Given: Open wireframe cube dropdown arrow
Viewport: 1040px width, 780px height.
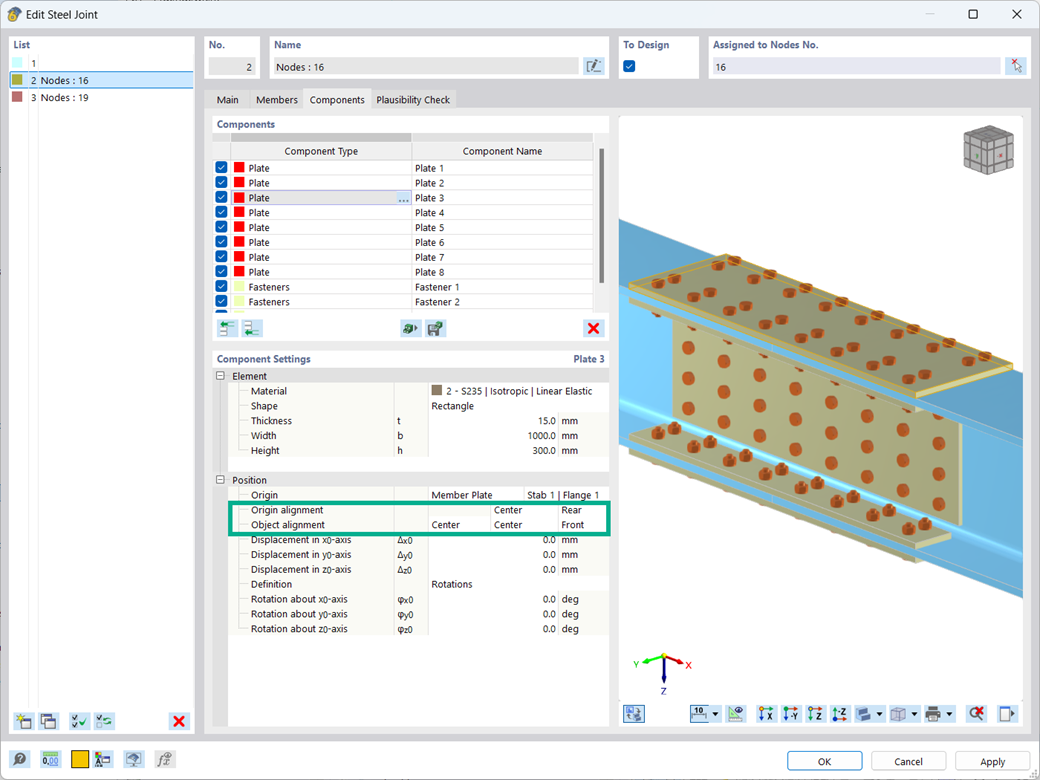Looking at the screenshot, I should point(915,714).
